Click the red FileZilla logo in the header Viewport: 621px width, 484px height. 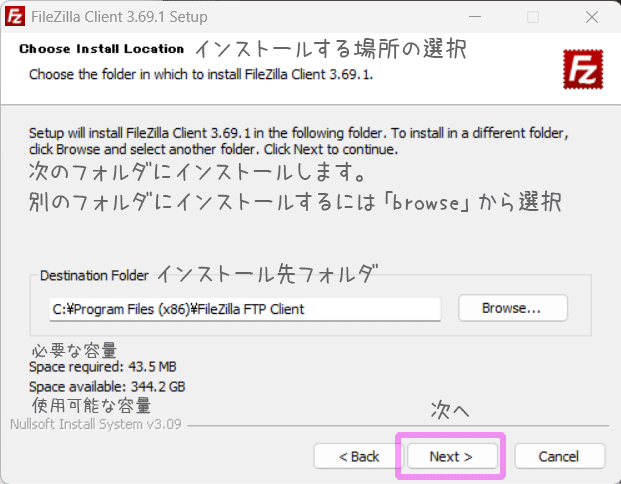point(583,69)
